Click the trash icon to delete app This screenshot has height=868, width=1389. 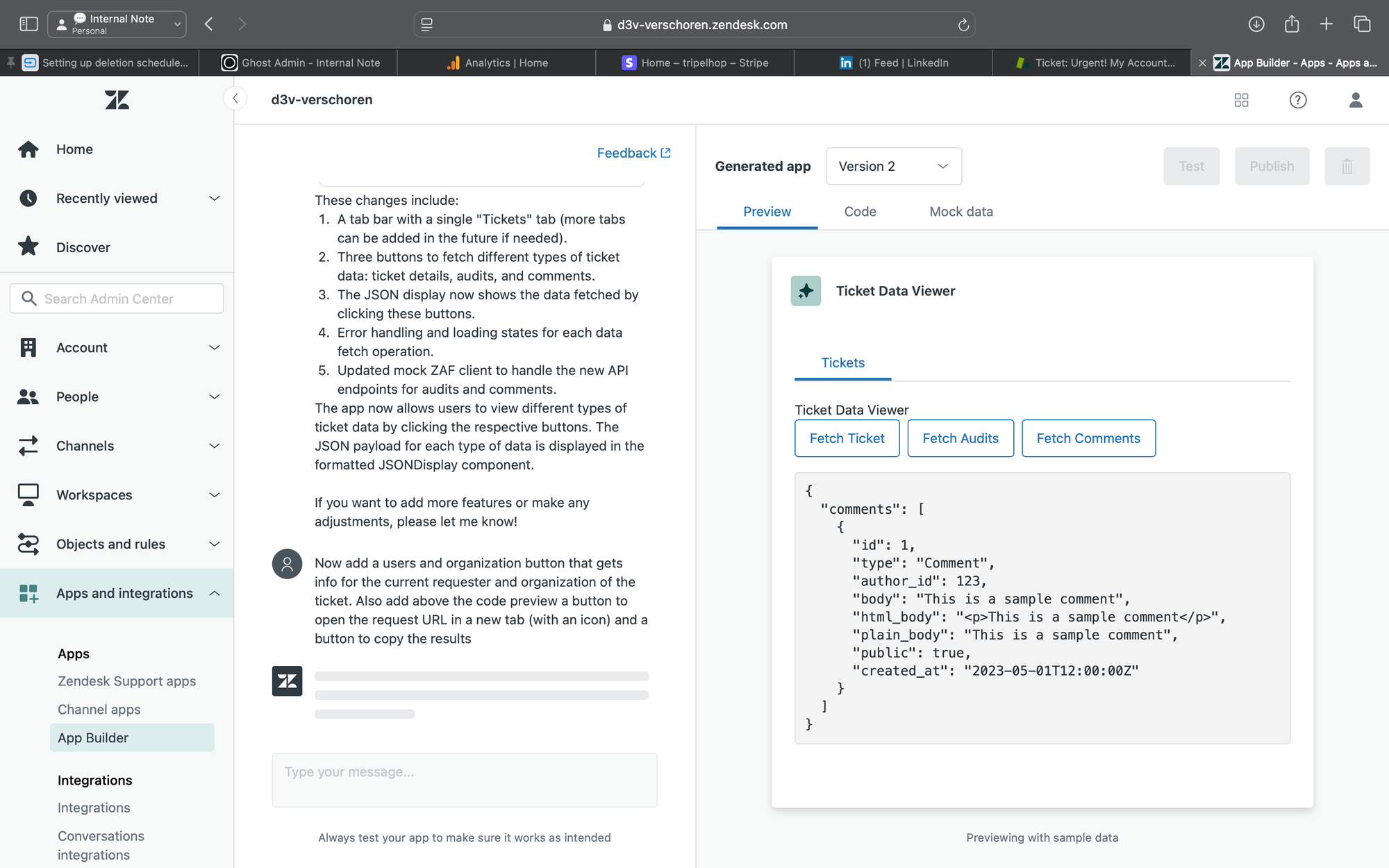coord(1347,166)
